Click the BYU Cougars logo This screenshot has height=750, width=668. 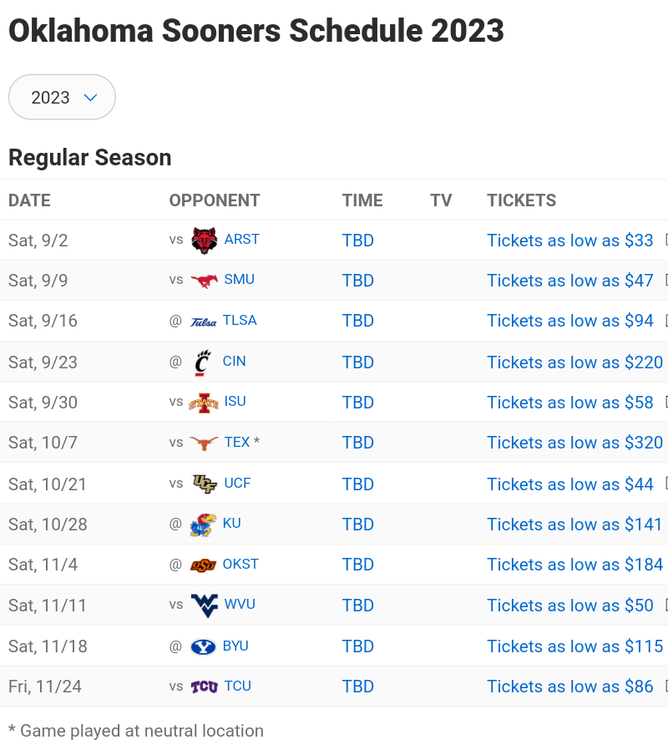point(203,646)
